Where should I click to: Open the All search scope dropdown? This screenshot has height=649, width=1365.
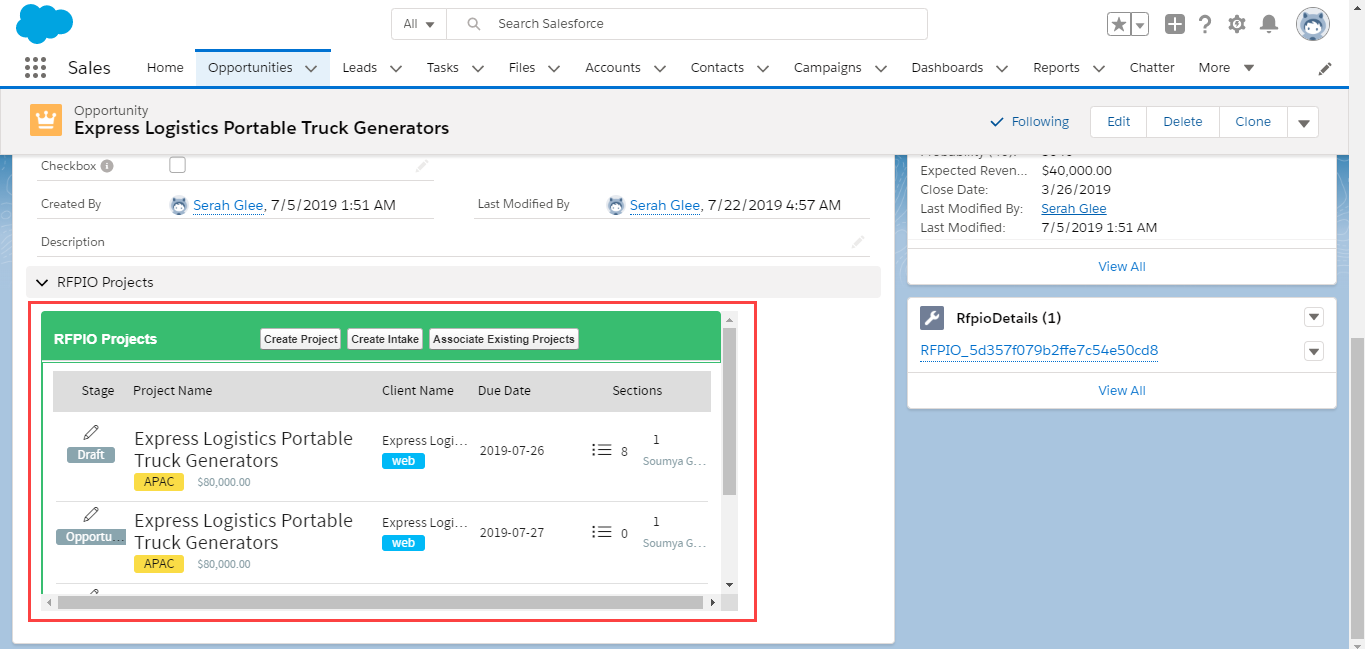coord(419,24)
